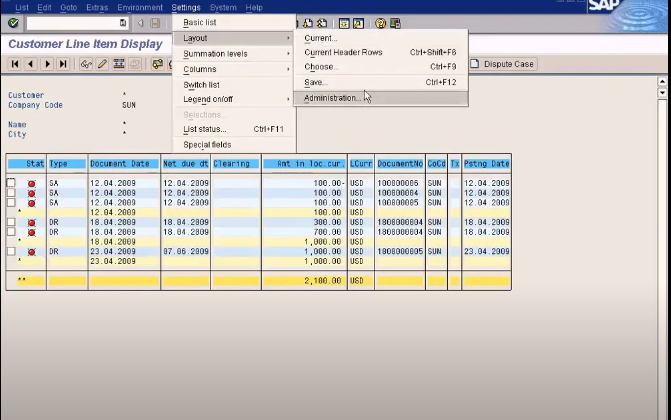Open the List menu

pos(22,7)
